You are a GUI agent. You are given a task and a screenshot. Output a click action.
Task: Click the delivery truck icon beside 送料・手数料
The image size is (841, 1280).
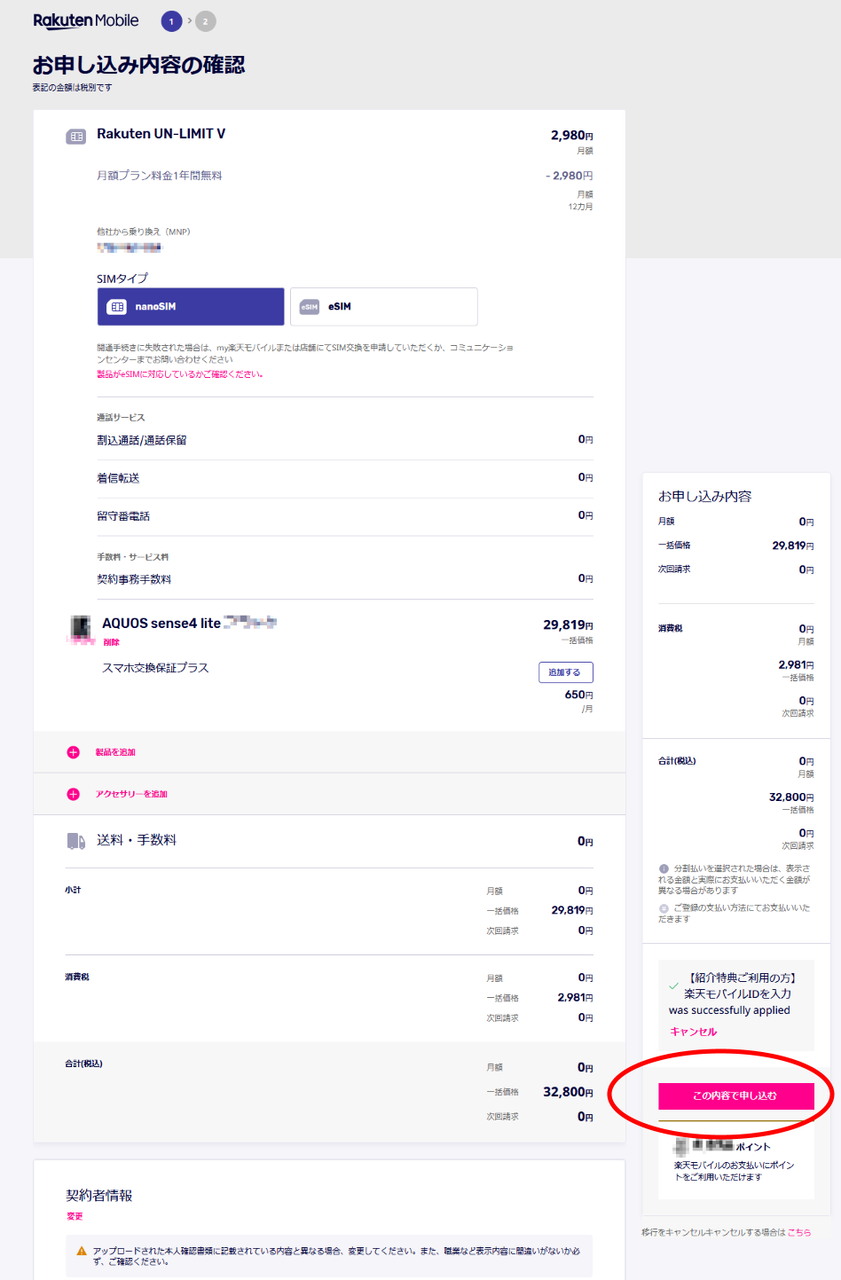click(x=76, y=842)
